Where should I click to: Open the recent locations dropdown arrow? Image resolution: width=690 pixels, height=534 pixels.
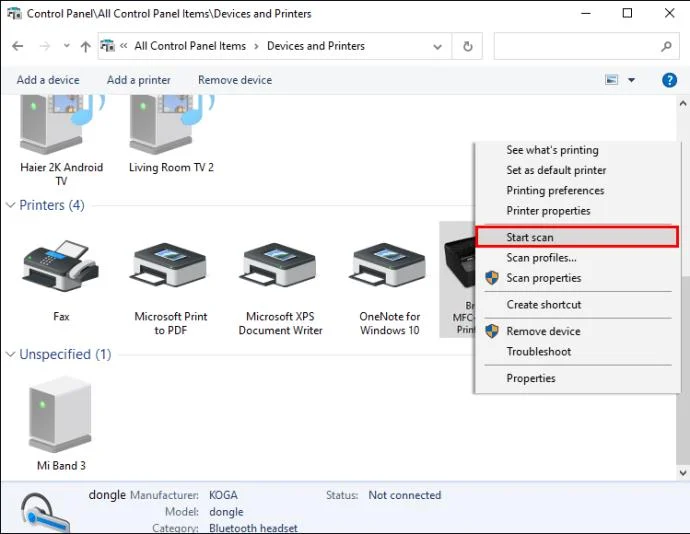66,45
